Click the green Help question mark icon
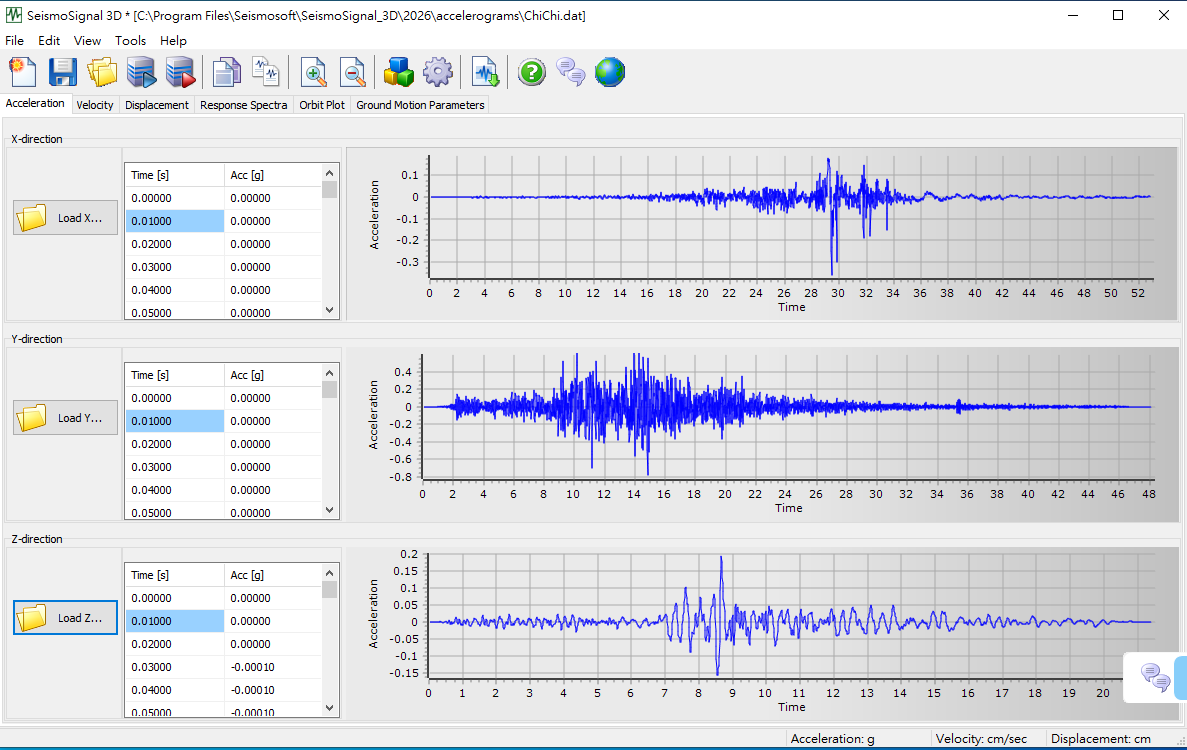 [x=531, y=72]
